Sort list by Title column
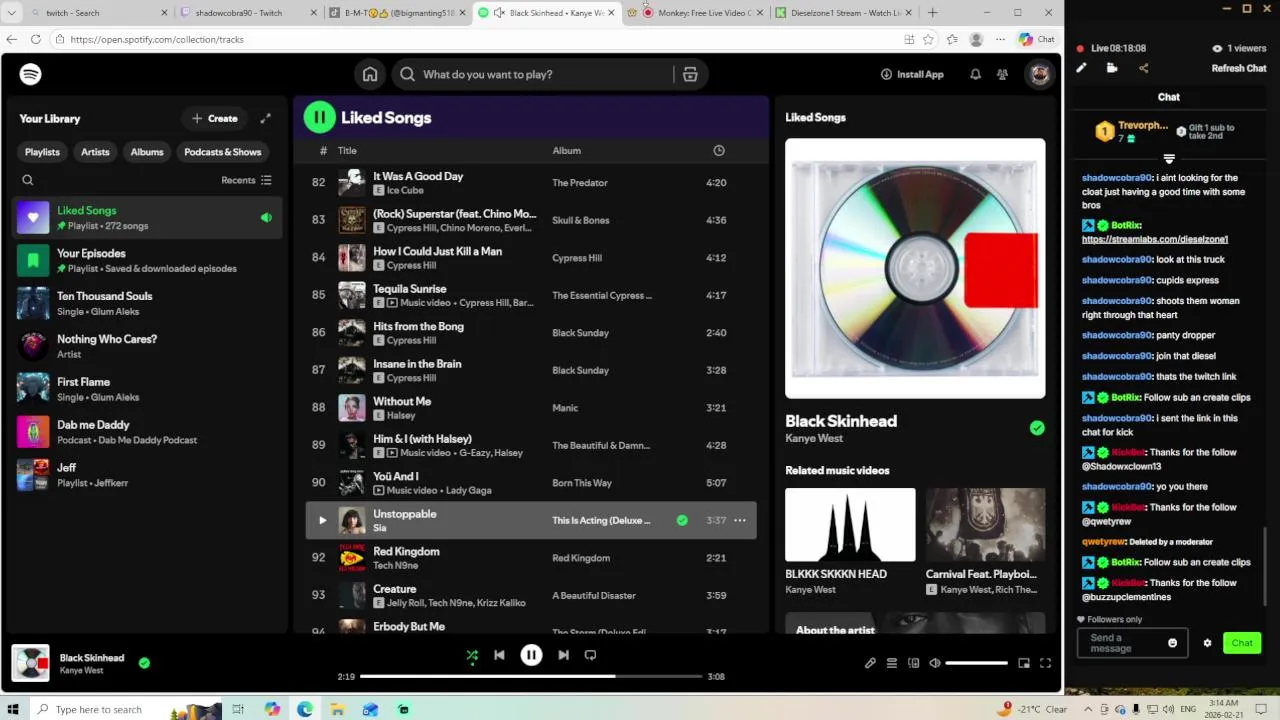The height and width of the screenshot is (720, 1280). 347,150
